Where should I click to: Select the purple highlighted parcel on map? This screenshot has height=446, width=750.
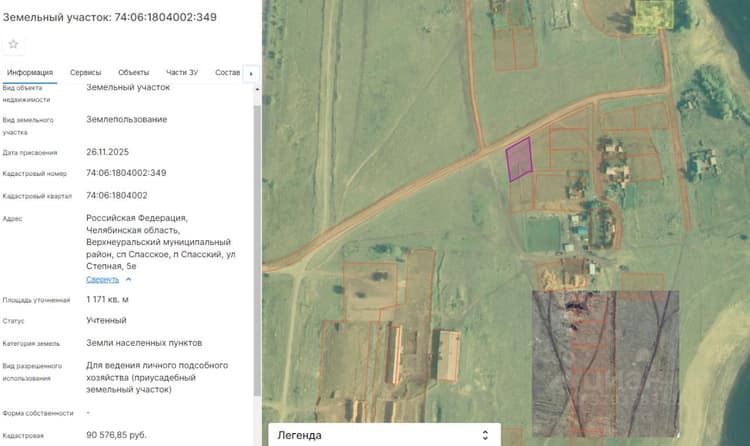pos(519,159)
